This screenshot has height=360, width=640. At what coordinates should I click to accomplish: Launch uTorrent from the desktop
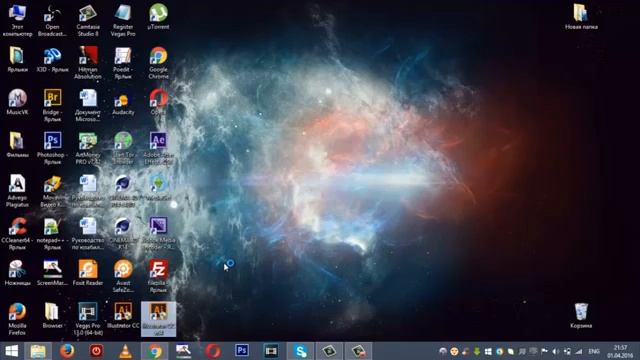point(158,17)
